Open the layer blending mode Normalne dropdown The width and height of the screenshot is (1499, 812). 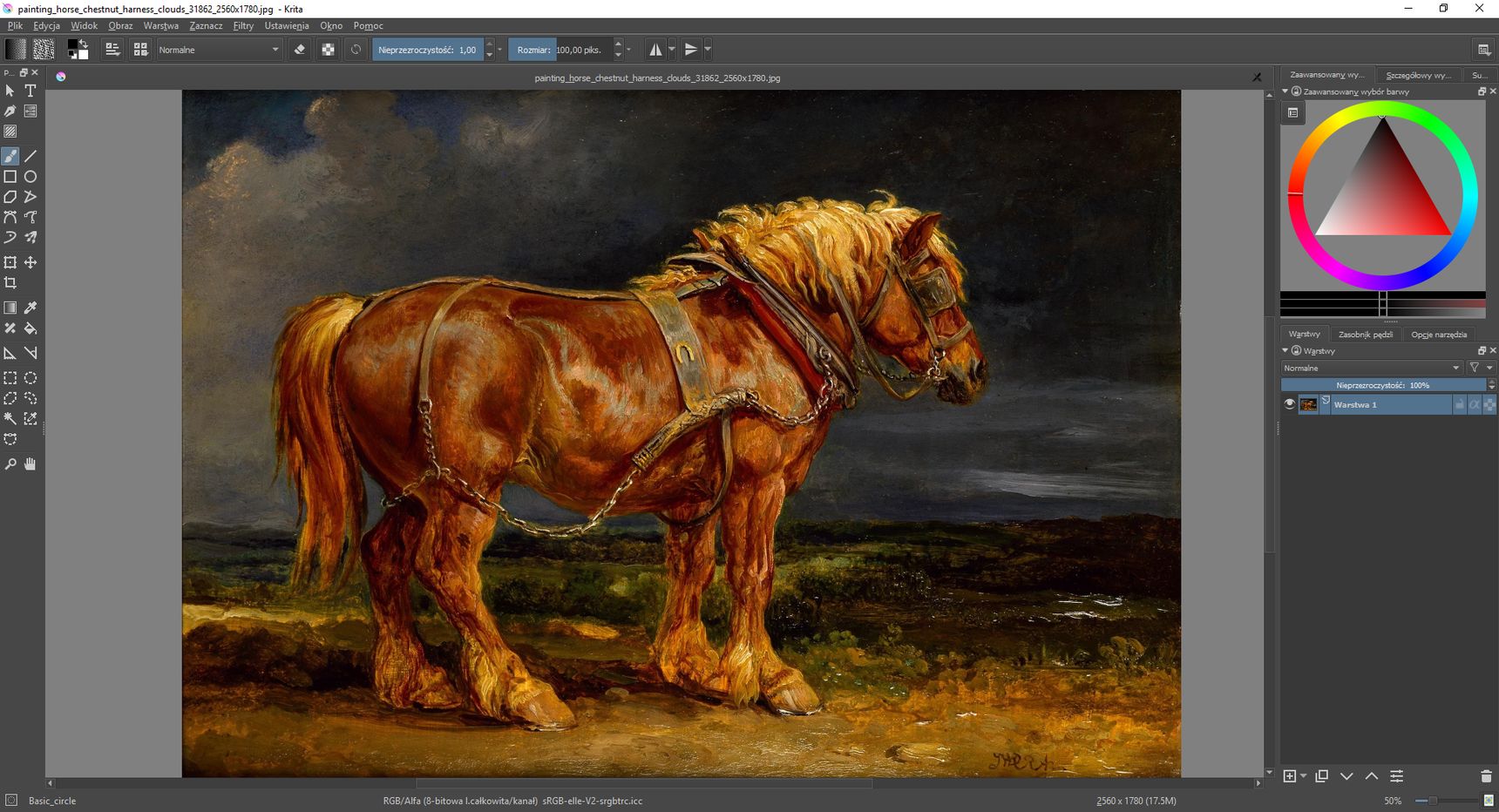[1372, 368]
